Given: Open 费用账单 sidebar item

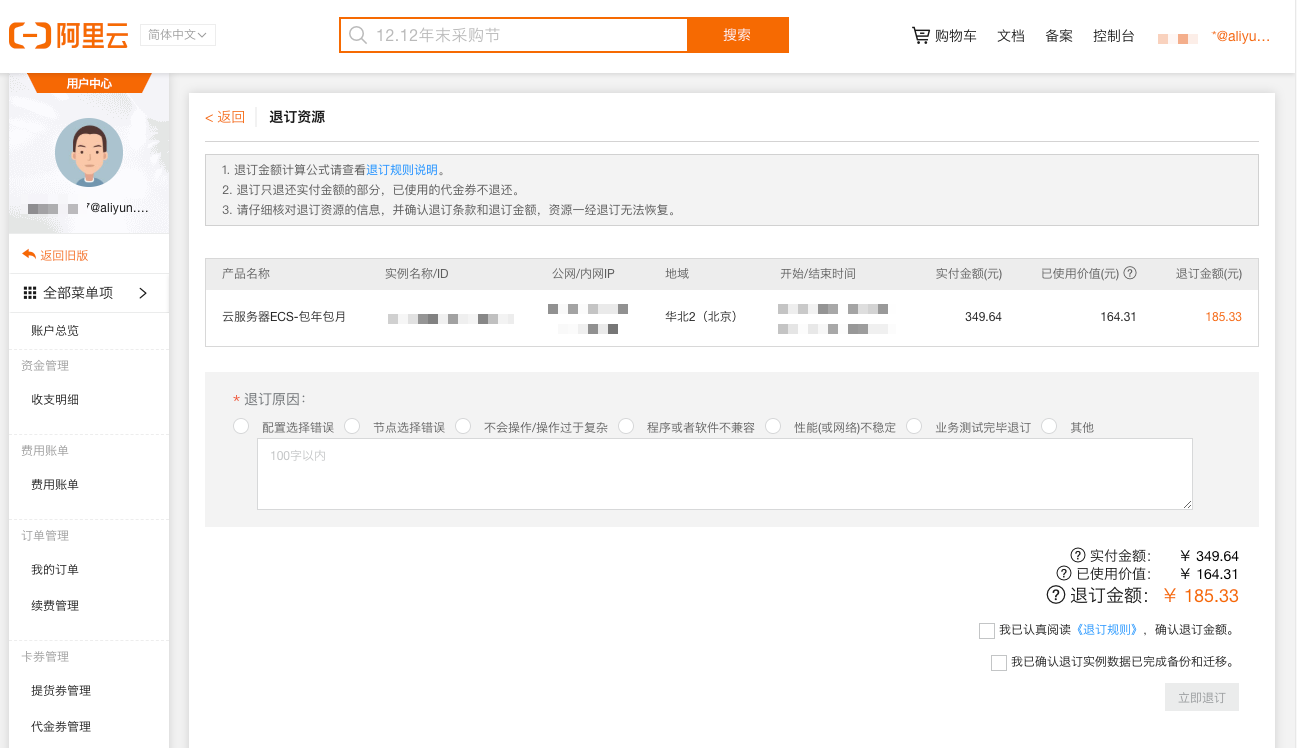Looking at the screenshot, I should [x=55, y=484].
